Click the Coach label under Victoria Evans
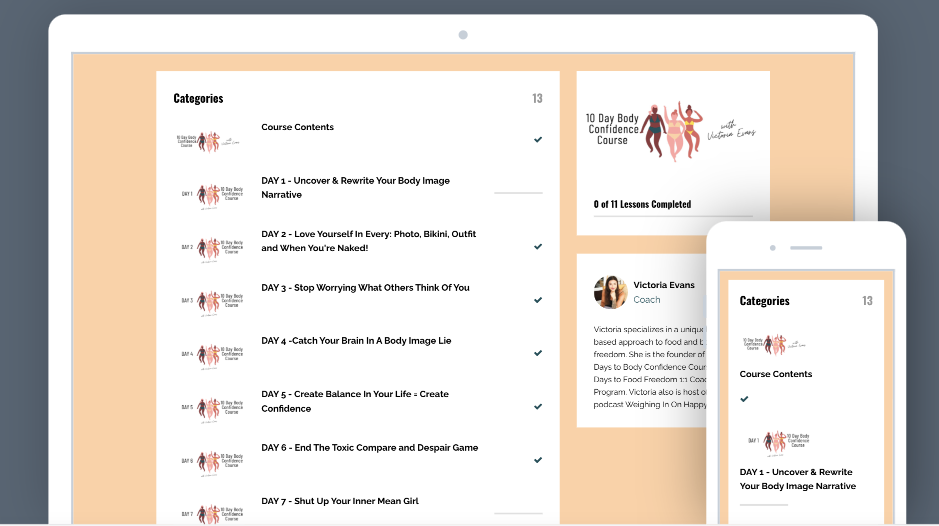 click(x=647, y=300)
